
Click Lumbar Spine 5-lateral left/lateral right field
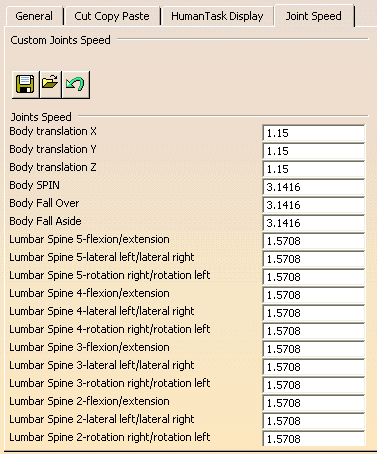coord(314,259)
